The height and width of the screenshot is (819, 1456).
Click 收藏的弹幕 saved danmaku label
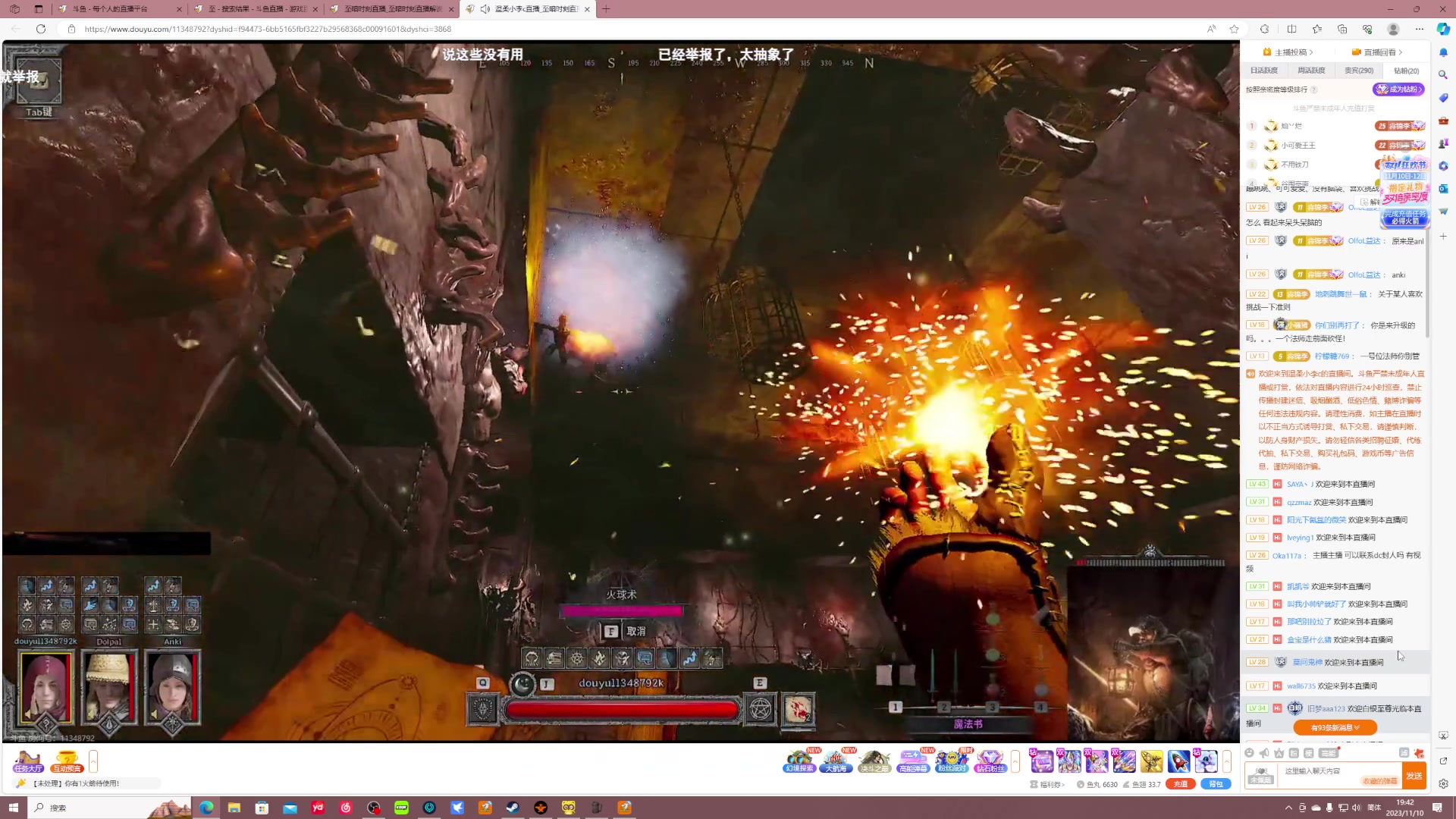click(1380, 780)
